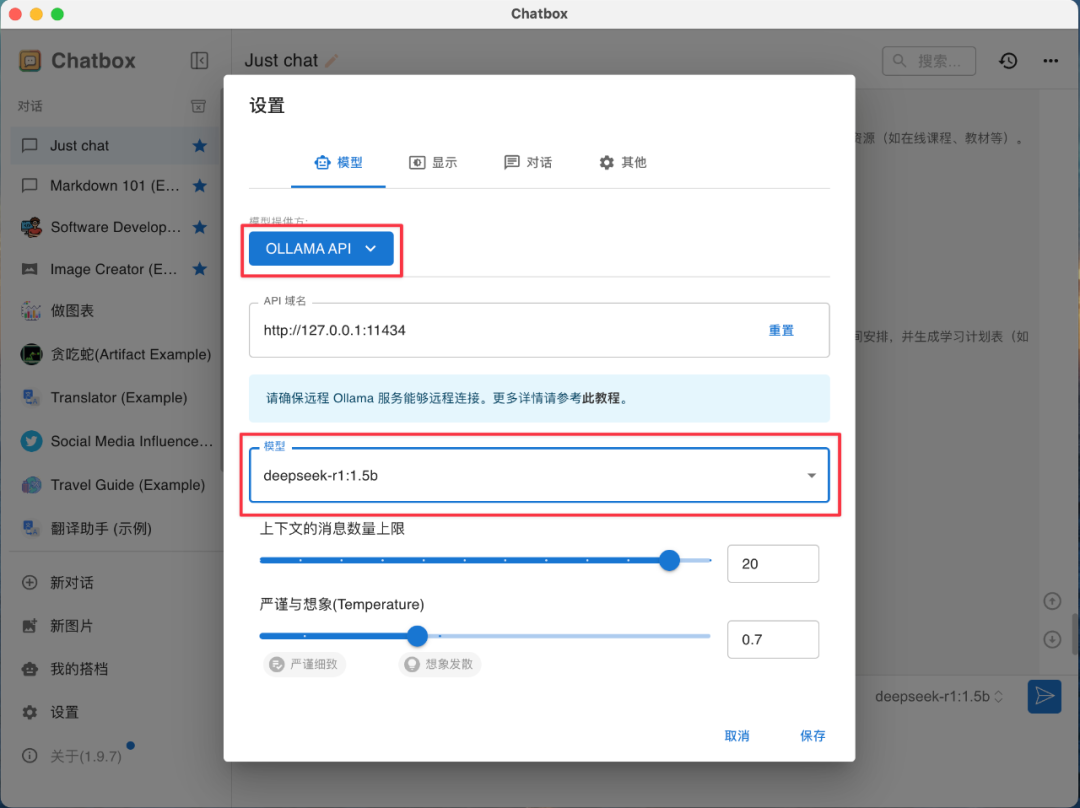The height and width of the screenshot is (808, 1080).
Task: Select the 严谨细致 preset chip
Action: click(304, 663)
